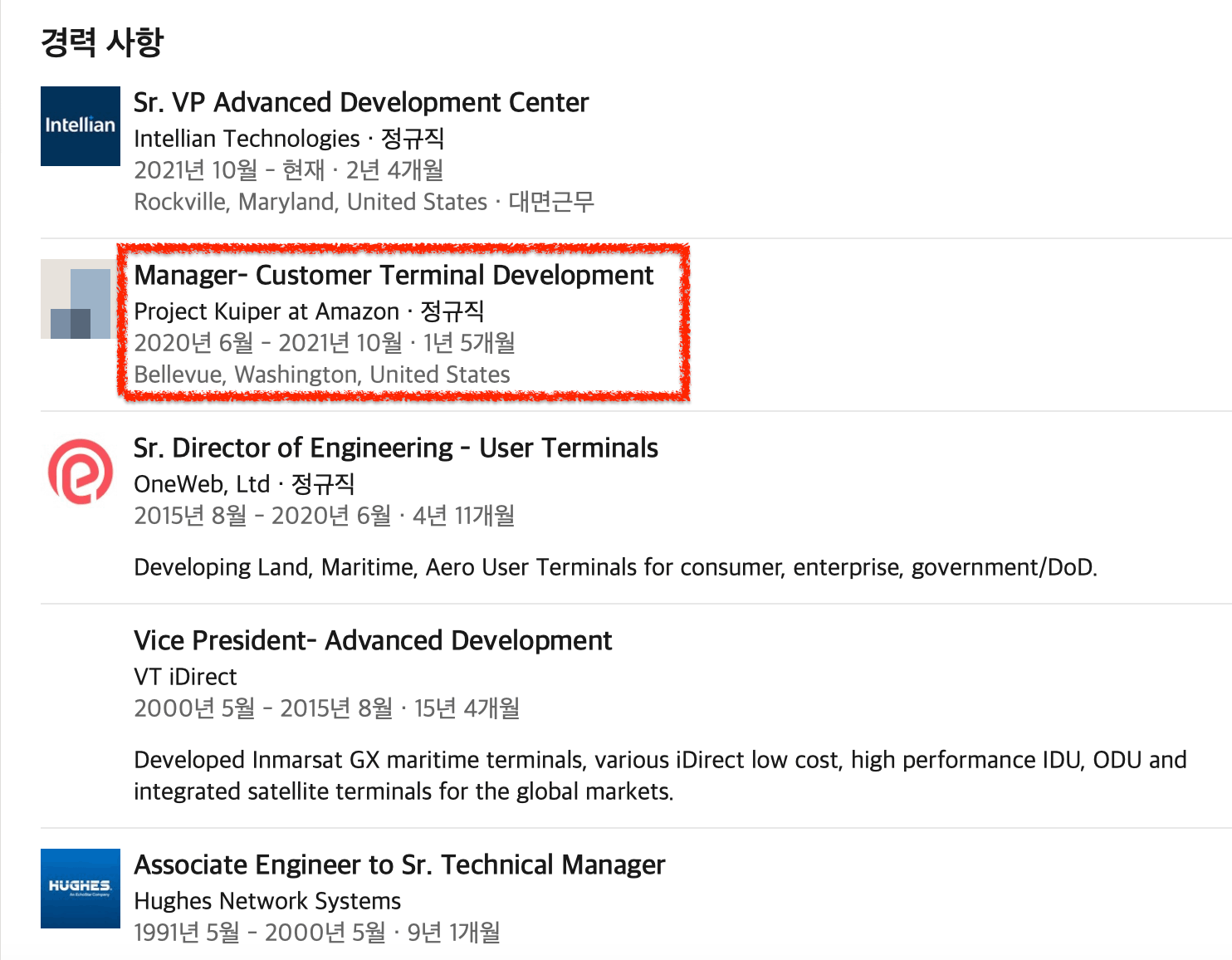
Task: Click Hughes Network Systems company name
Action: click(267, 901)
